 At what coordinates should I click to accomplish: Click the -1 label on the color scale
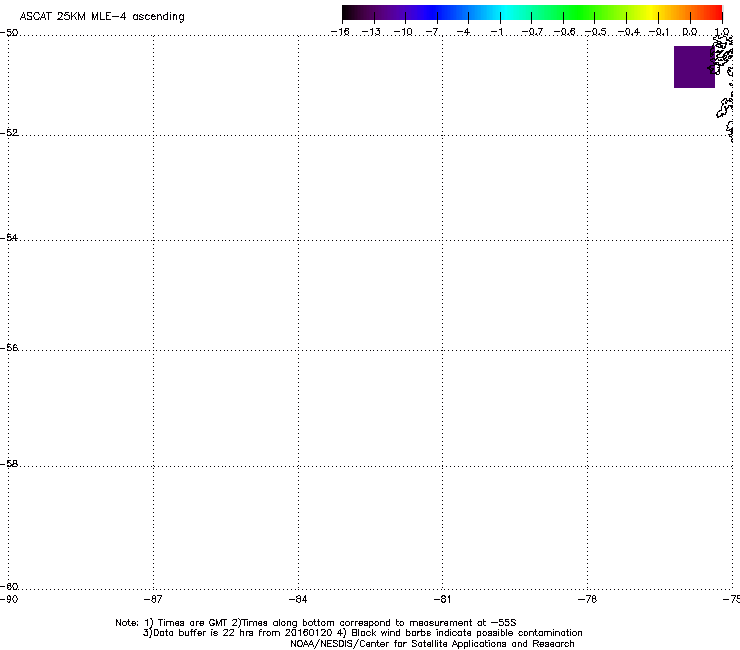496,32
